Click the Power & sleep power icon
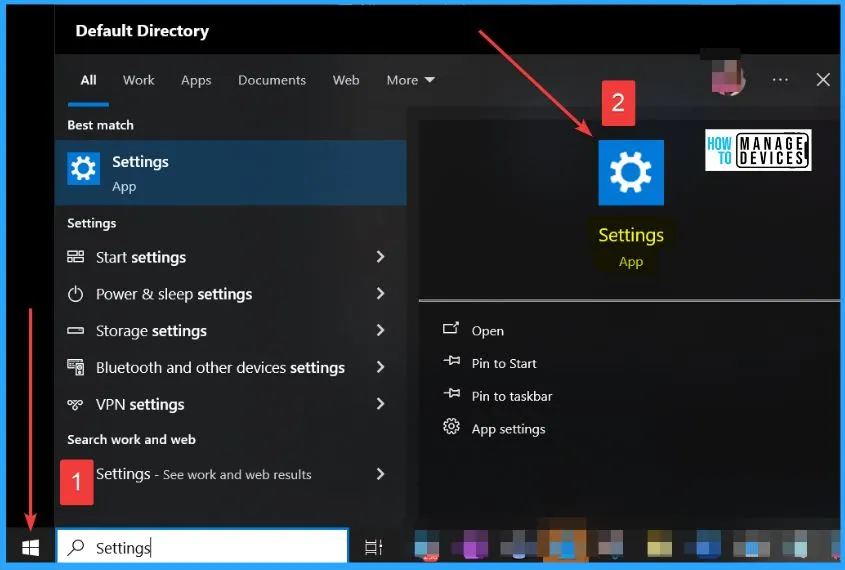Screen dimensions: 845x570 click(75, 294)
